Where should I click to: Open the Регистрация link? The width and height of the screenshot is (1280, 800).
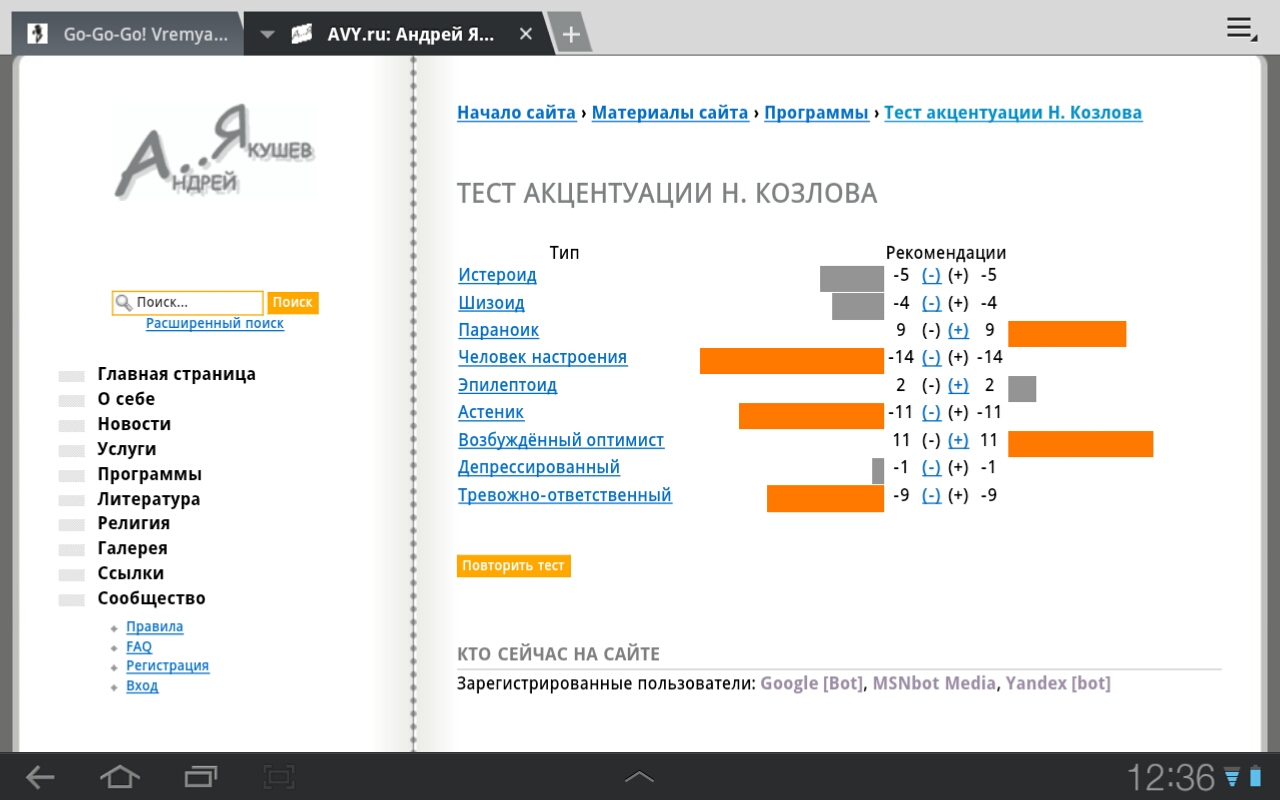[167, 666]
